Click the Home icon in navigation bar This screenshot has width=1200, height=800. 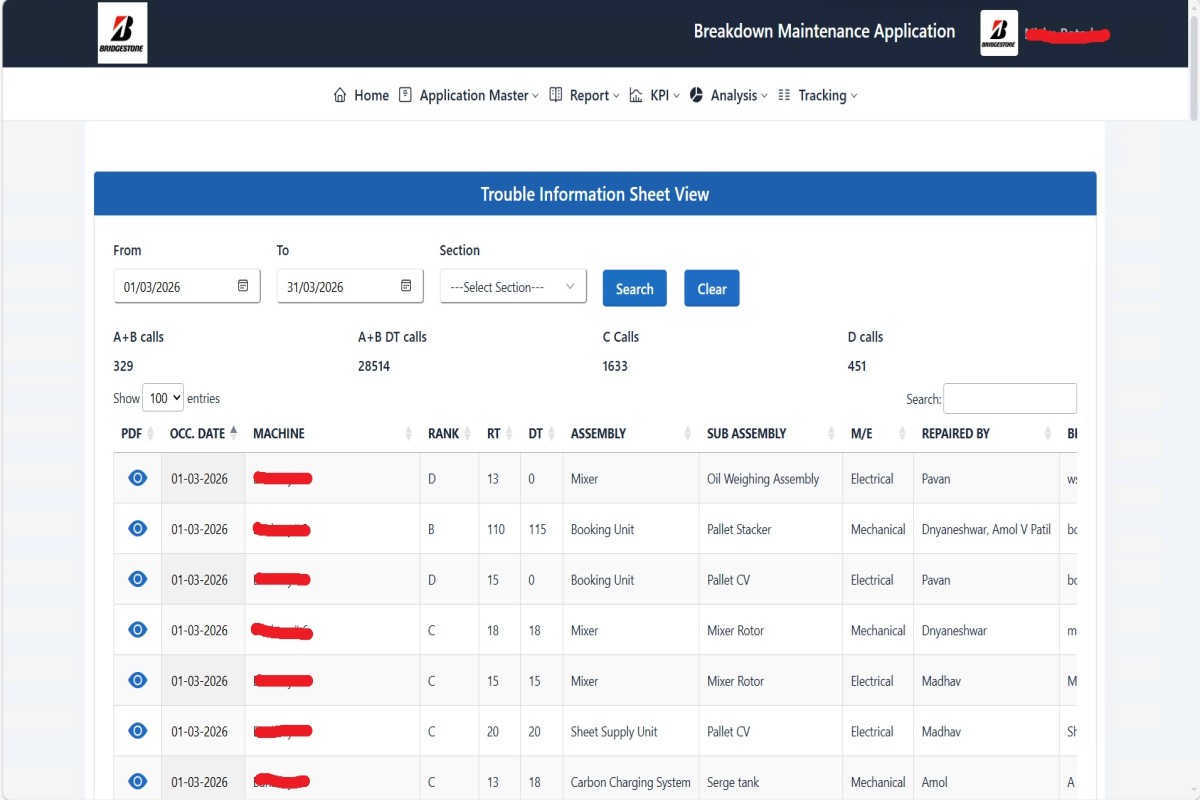[340, 95]
